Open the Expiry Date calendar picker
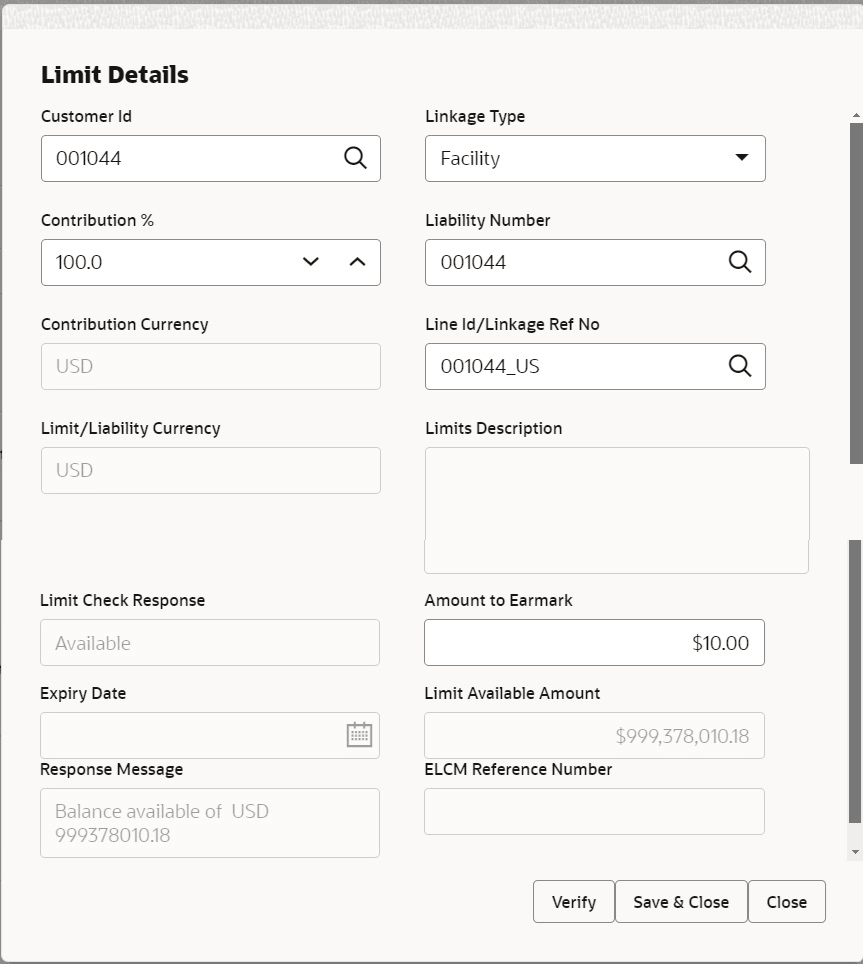This screenshot has height=964, width=863. pyautogui.click(x=358, y=735)
